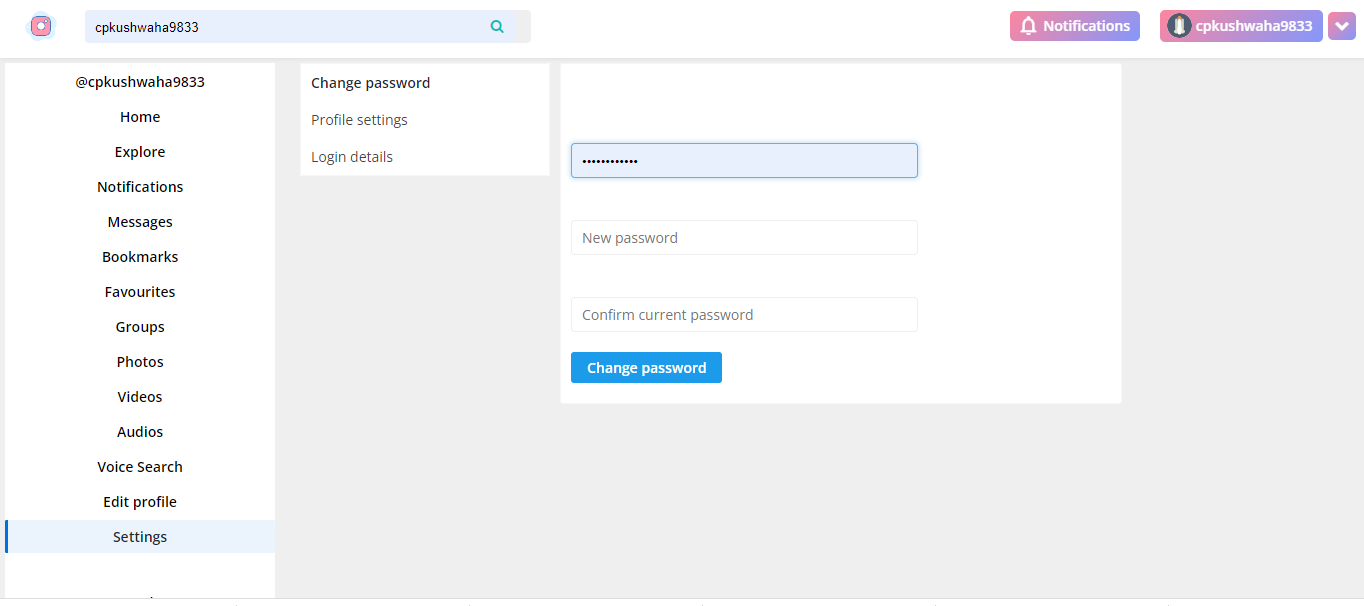This screenshot has width=1364, height=606.
Task: Open the Change password section
Action: pyautogui.click(x=370, y=82)
